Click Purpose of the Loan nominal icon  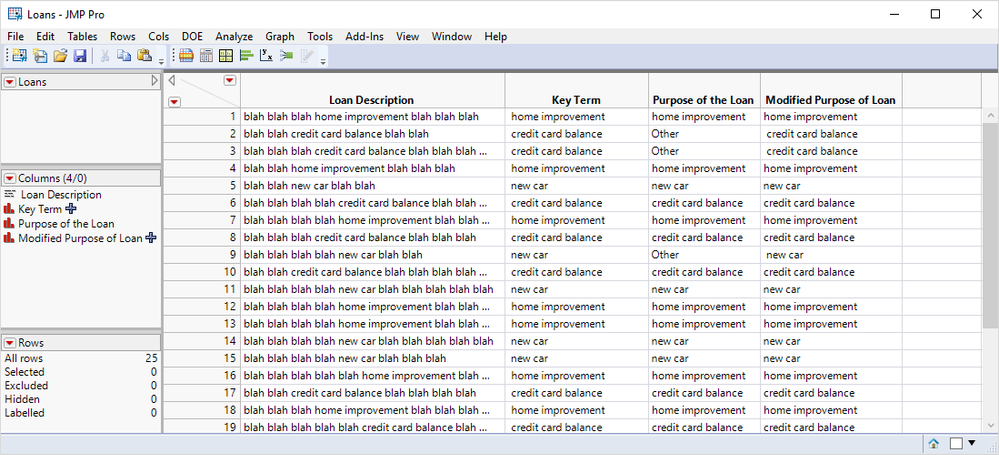coord(9,224)
